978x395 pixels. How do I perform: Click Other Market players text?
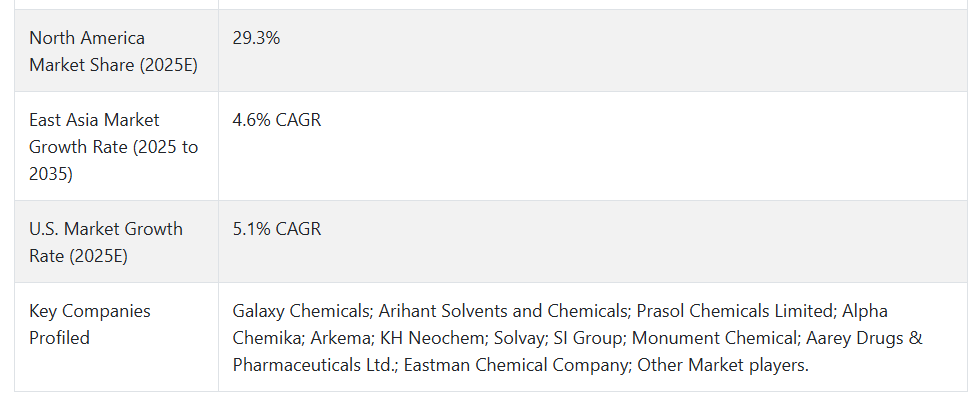pyautogui.click(x=723, y=364)
